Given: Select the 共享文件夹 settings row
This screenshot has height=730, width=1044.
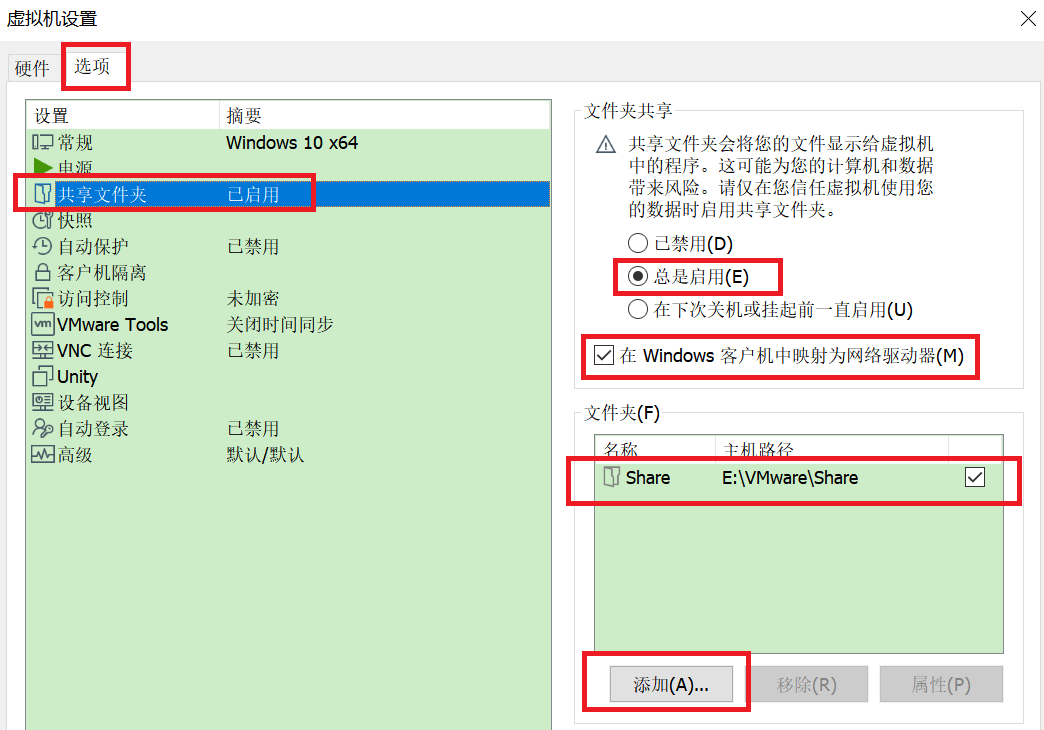Looking at the screenshot, I should pos(288,194).
